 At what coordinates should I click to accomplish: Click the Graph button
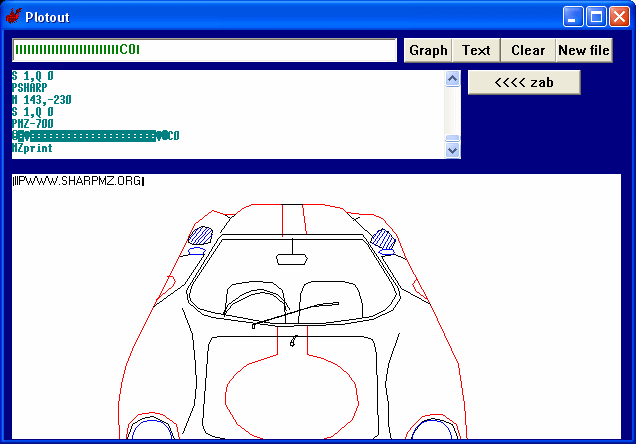[x=428, y=50]
